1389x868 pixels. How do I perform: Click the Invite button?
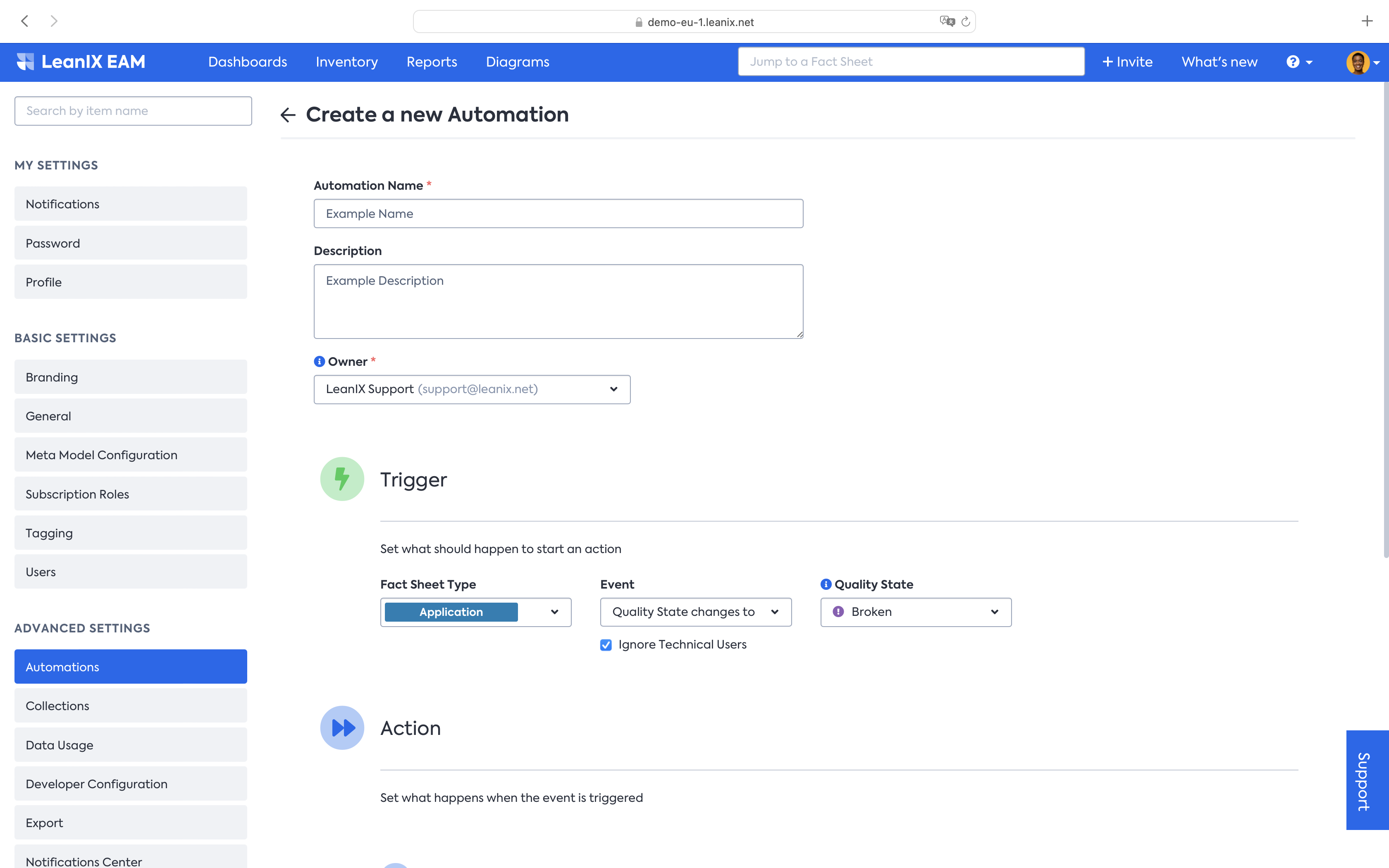click(1127, 62)
